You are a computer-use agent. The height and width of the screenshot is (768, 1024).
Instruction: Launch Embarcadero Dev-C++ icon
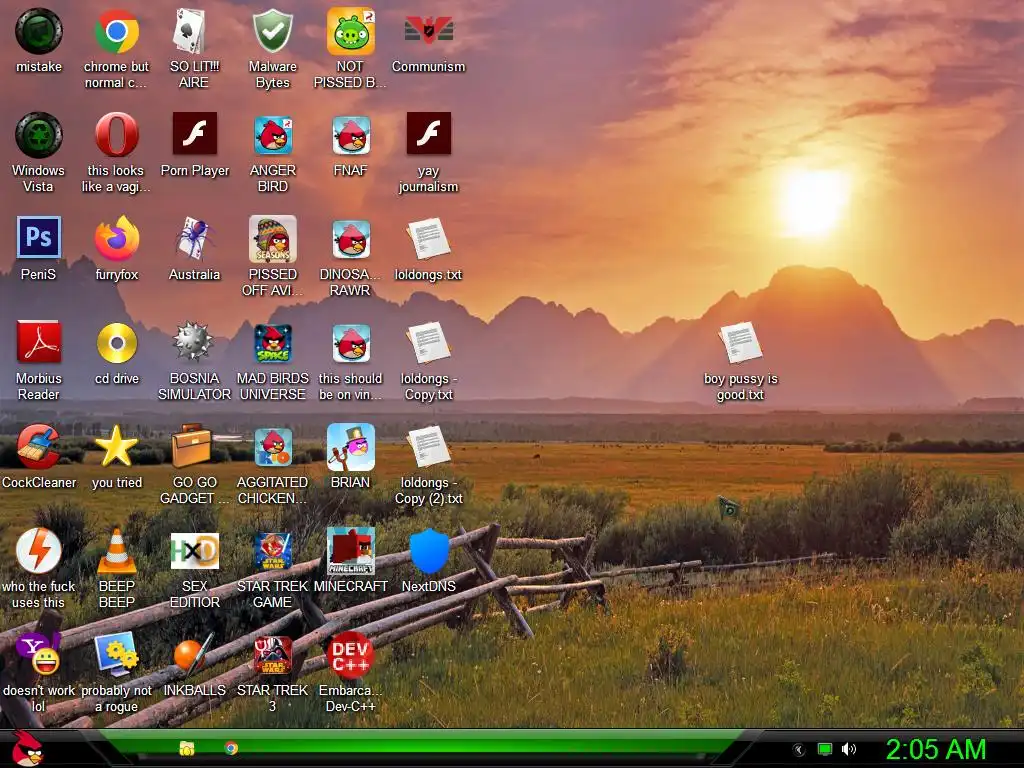(x=351, y=655)
